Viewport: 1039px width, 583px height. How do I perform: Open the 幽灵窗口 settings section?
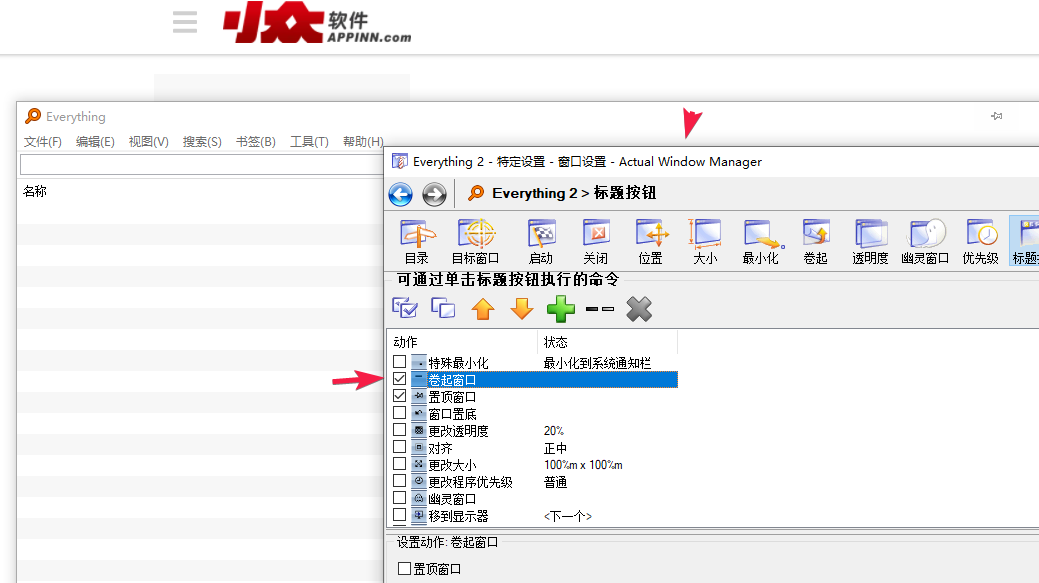point(925,242)
